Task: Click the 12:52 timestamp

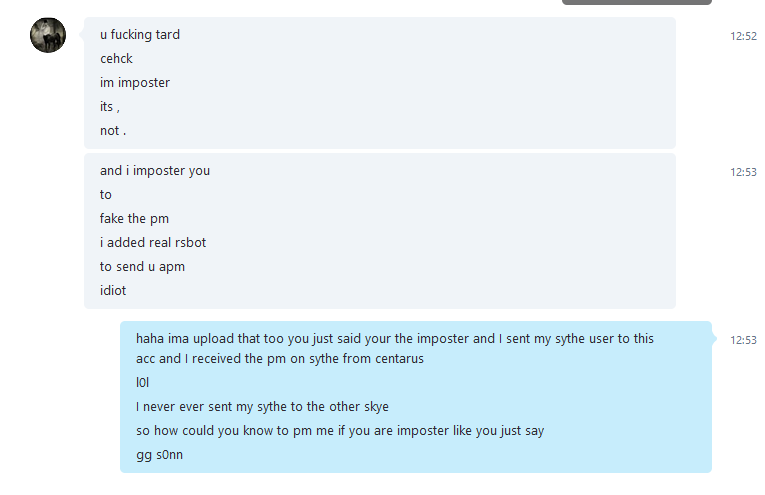Action: 743,36
